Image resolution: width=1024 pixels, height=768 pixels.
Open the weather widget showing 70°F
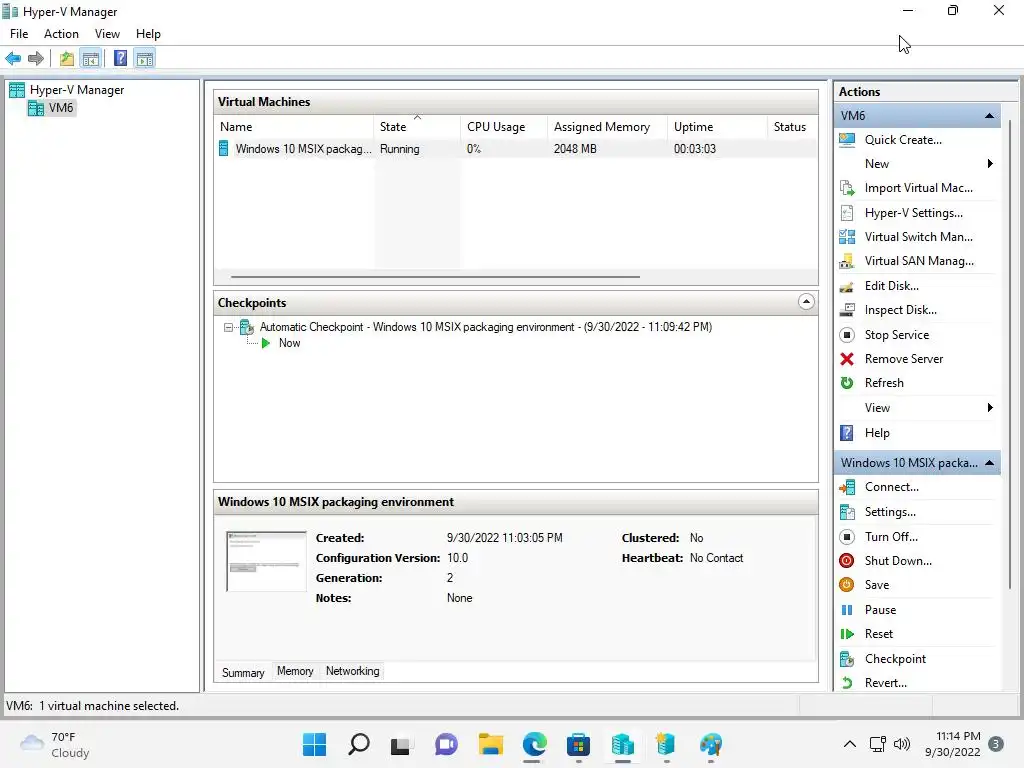point(55,745)
